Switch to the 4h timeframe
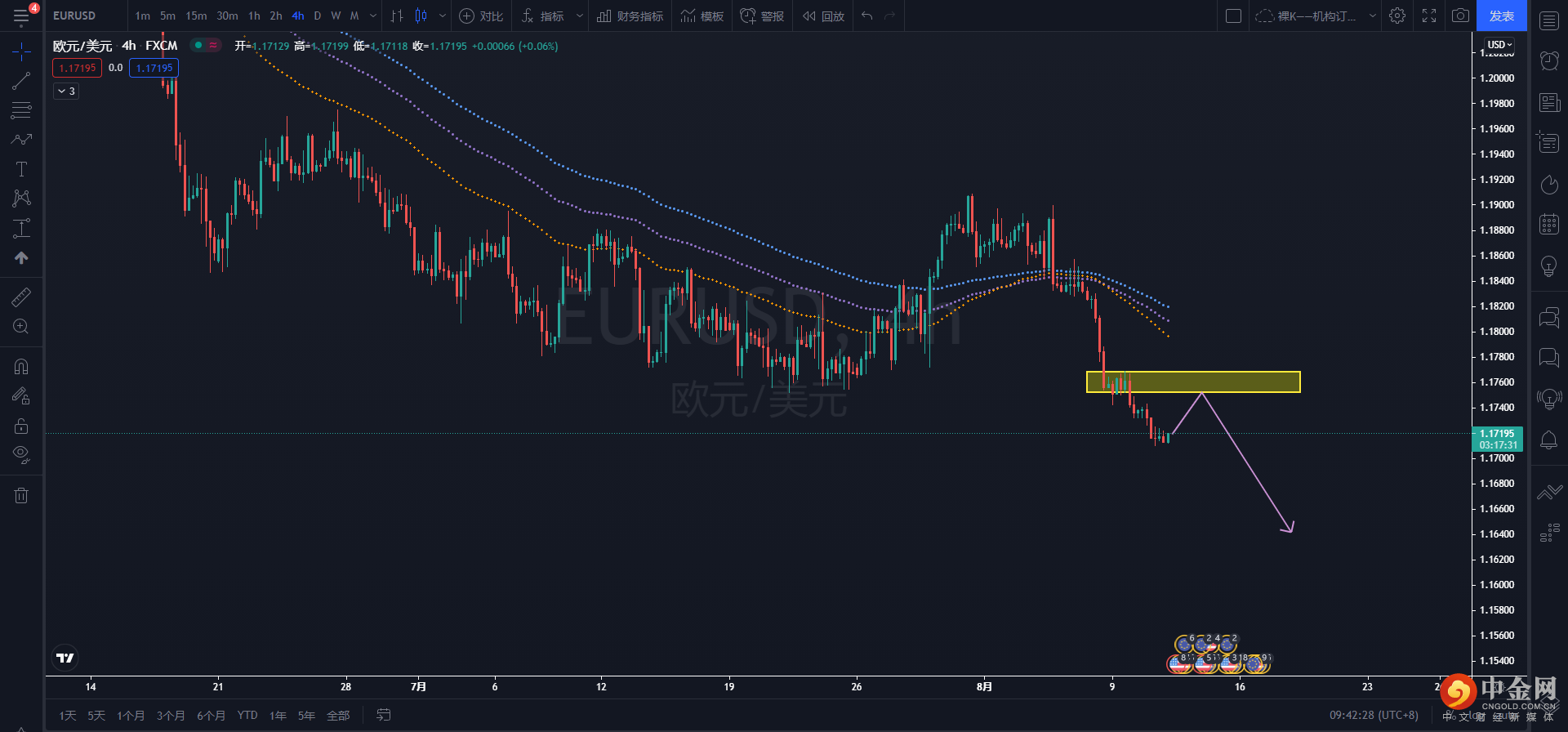Image resolution: width=1568 pixels, height=732 pixels. coord(298,16)
